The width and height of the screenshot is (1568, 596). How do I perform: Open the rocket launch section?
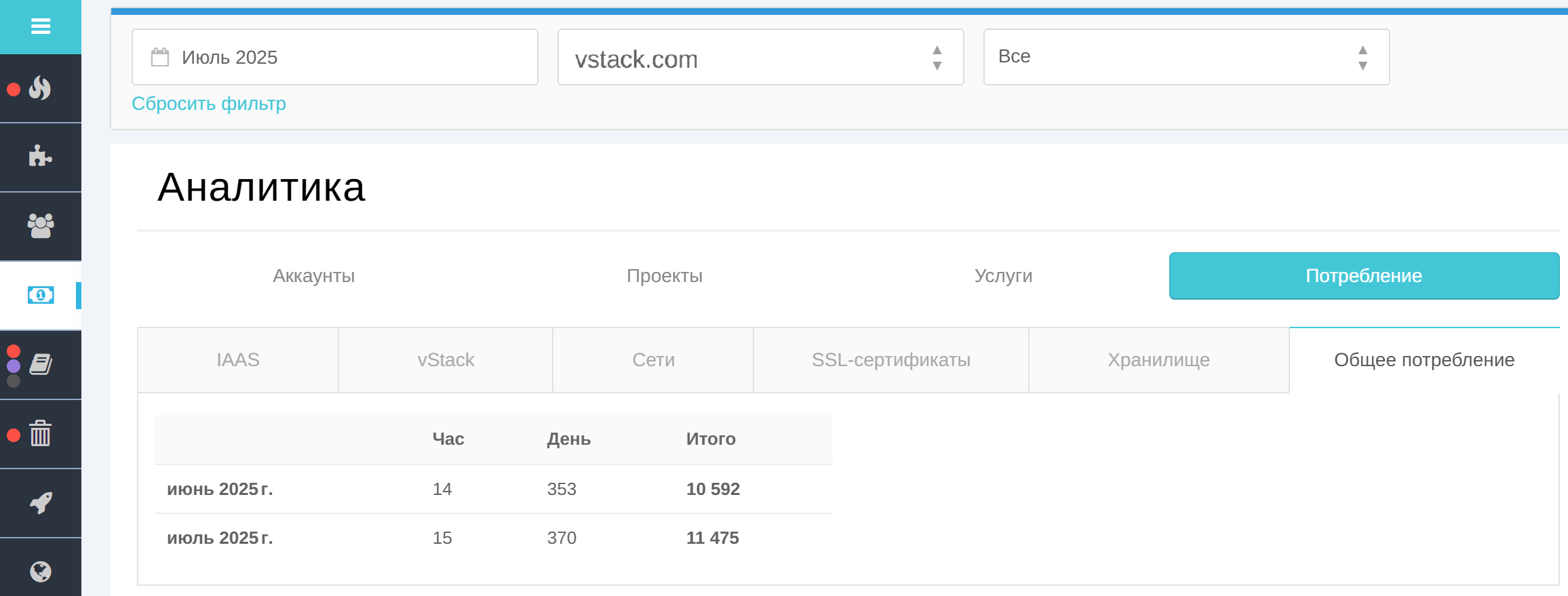point(41,502)
